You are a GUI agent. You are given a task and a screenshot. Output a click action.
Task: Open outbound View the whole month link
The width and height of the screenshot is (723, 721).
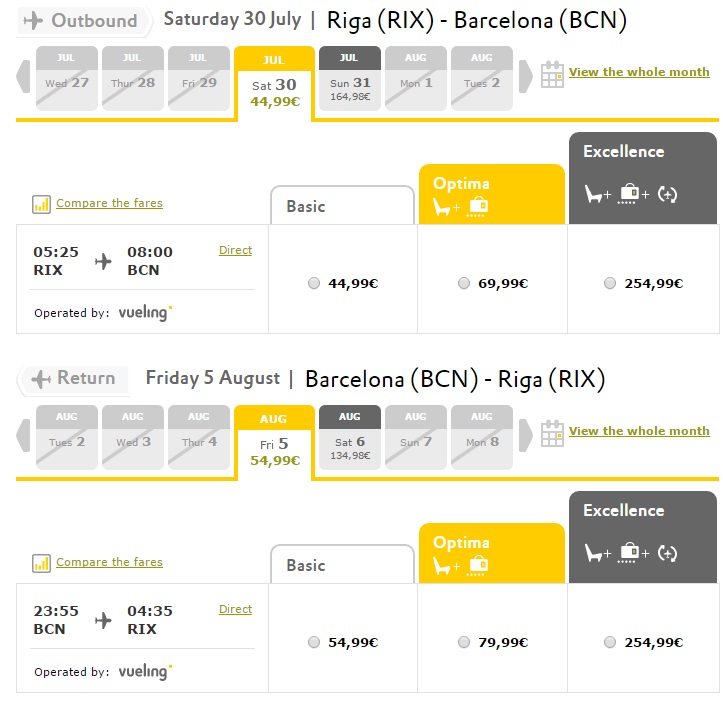tap(639, 72)
